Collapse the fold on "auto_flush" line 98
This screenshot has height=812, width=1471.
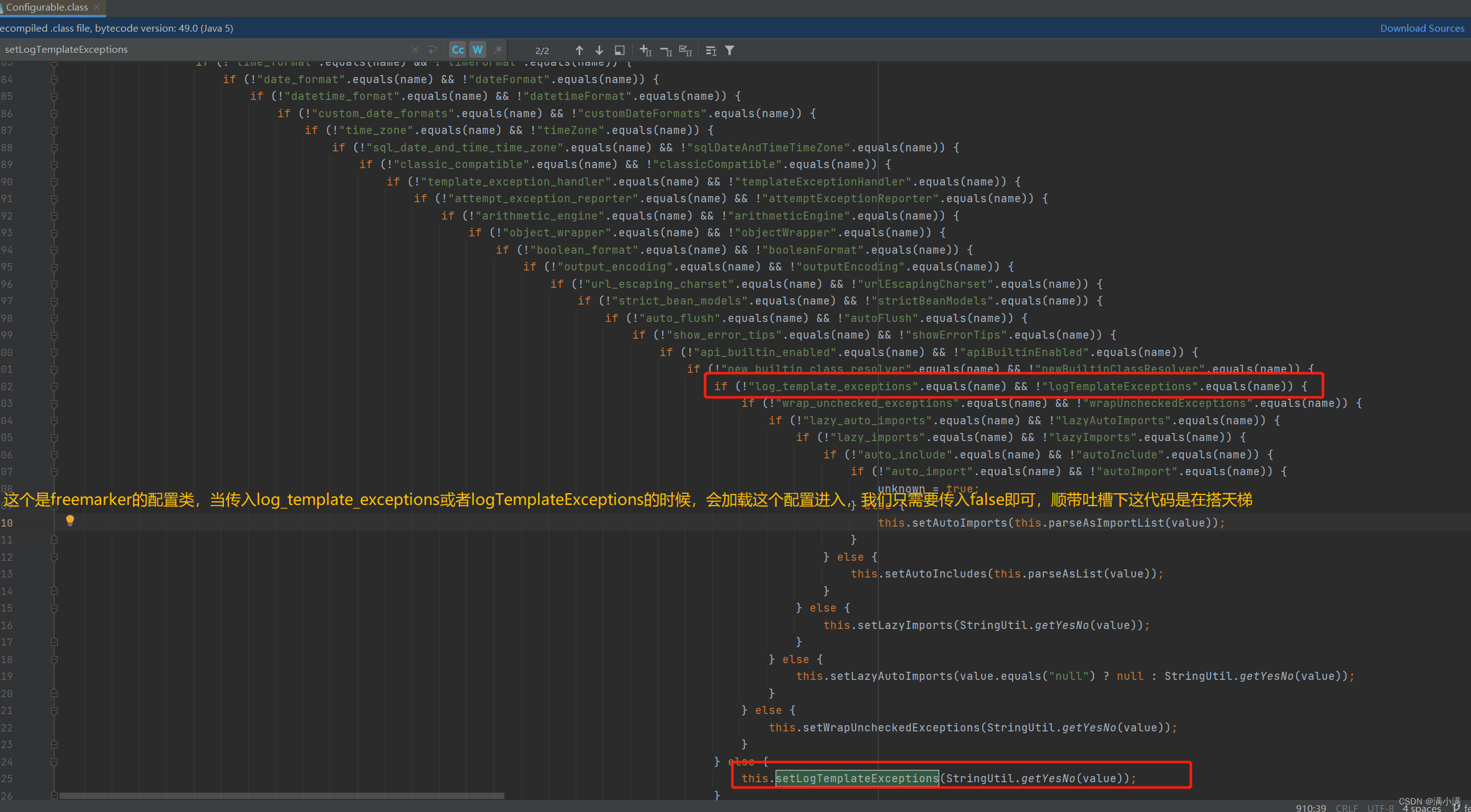tap(54, 318)
